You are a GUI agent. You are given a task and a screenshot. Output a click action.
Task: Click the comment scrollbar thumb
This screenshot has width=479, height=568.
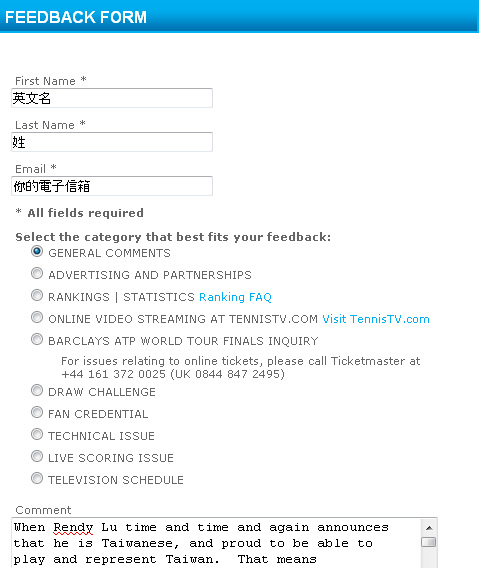[429, 542]
